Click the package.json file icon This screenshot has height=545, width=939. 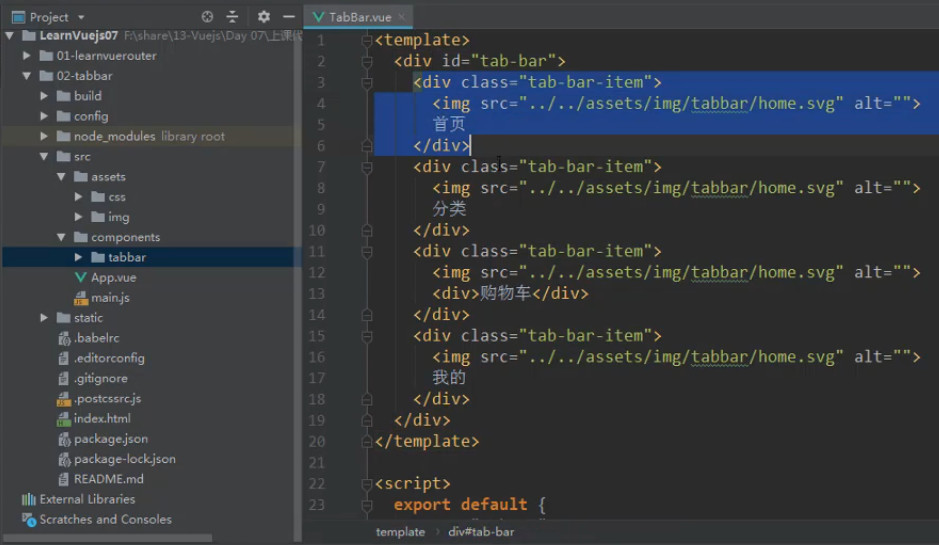63,439
